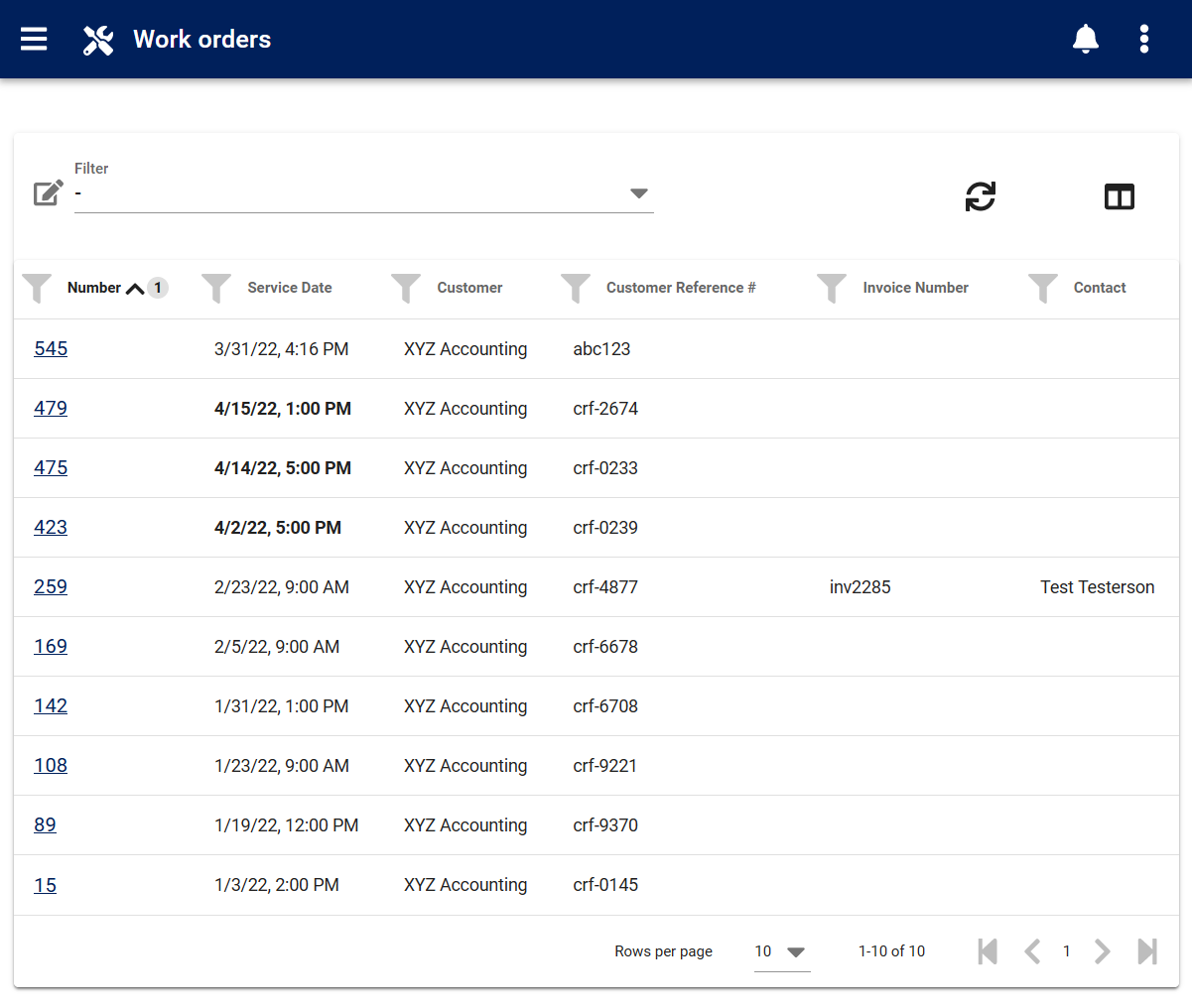This screenshot has width=1192, height=1008.
Task: Click the filter funnel for Service Date column
Action: point(216,288)
